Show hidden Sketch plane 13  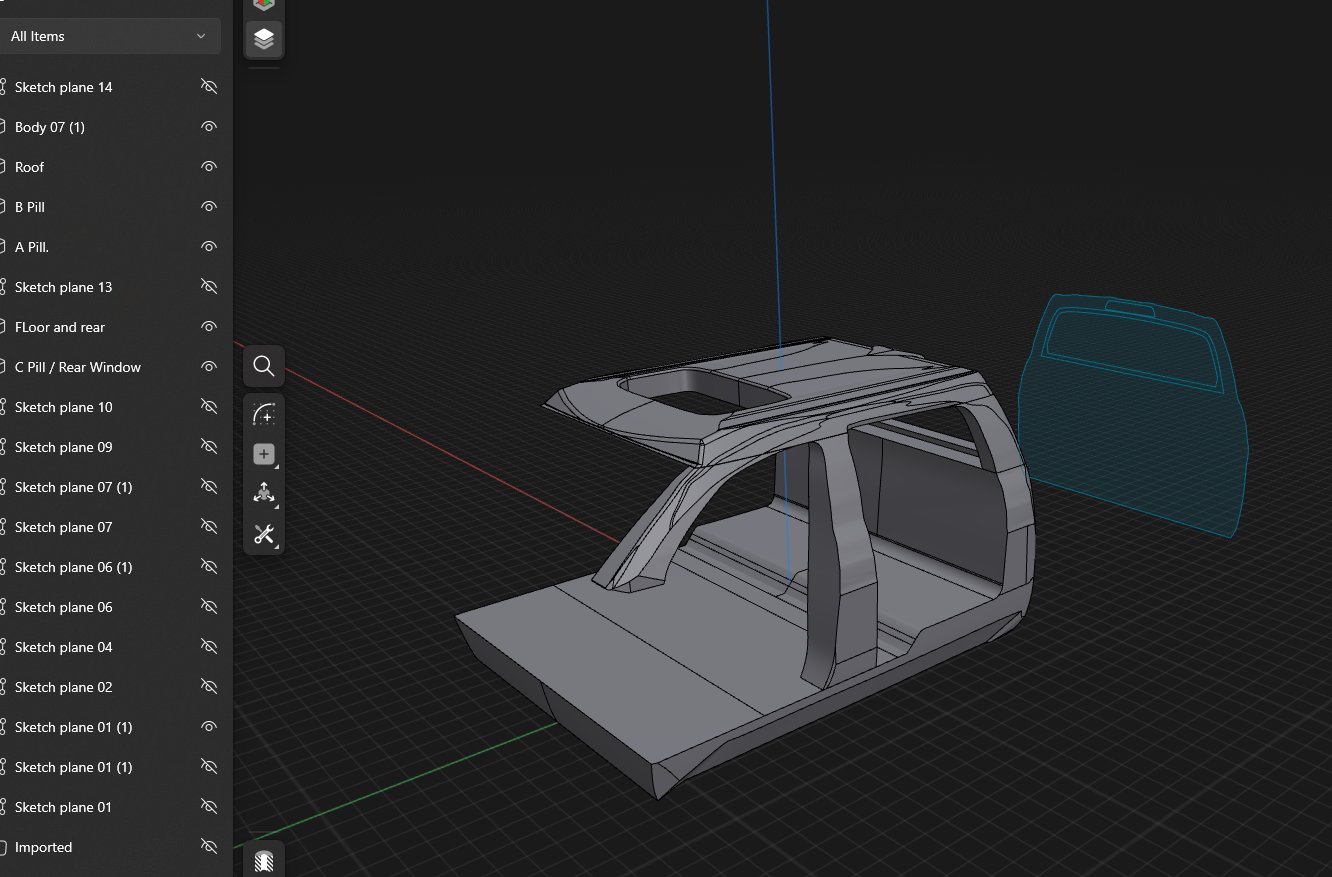point(209,287)
